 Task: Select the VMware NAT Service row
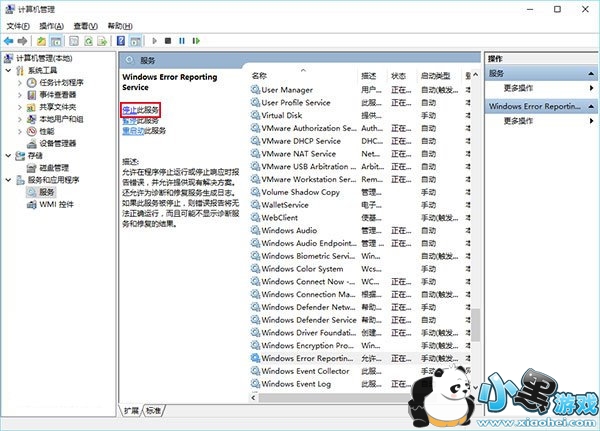360,154
